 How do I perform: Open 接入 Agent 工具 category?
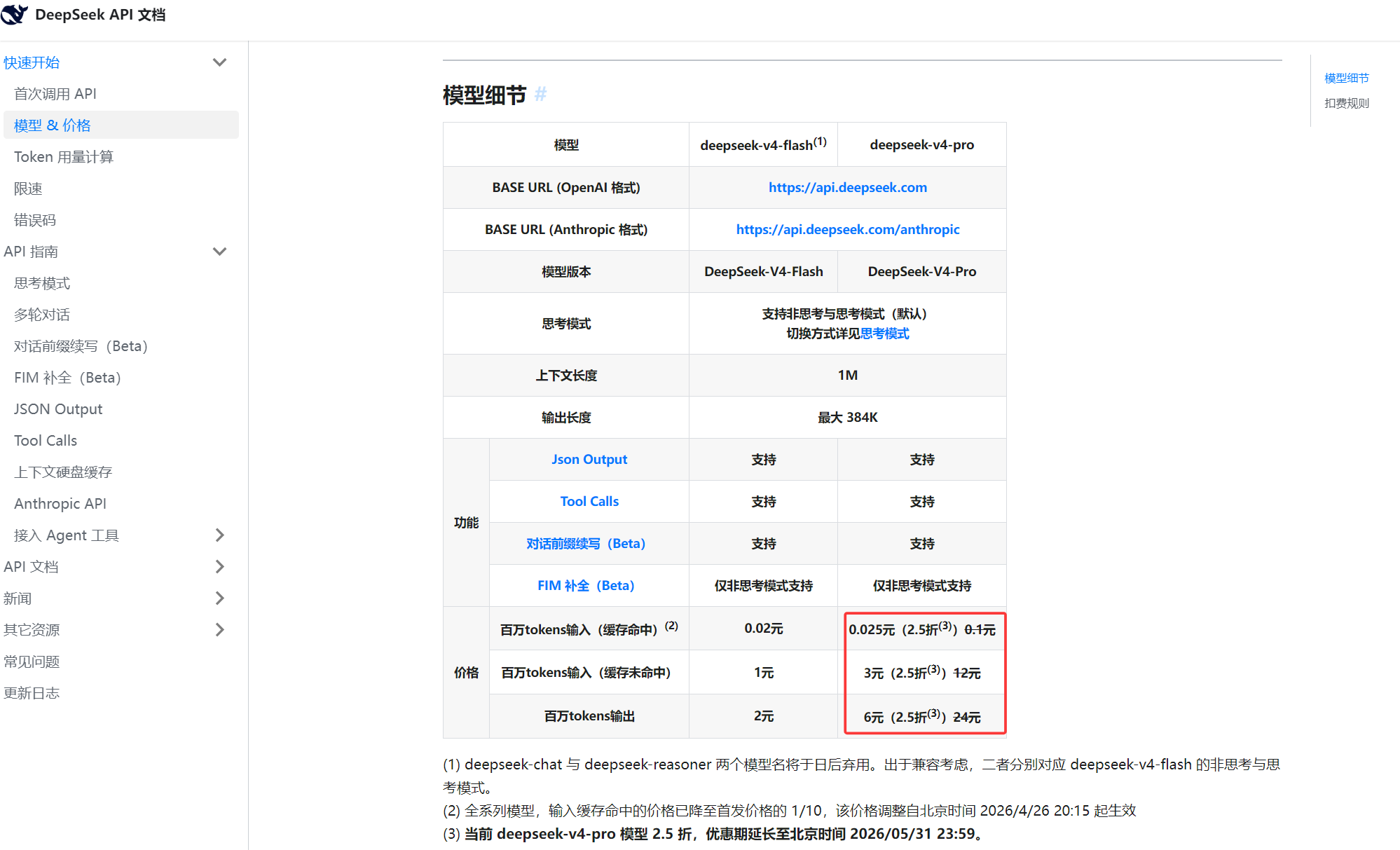[x=67, y=535]
